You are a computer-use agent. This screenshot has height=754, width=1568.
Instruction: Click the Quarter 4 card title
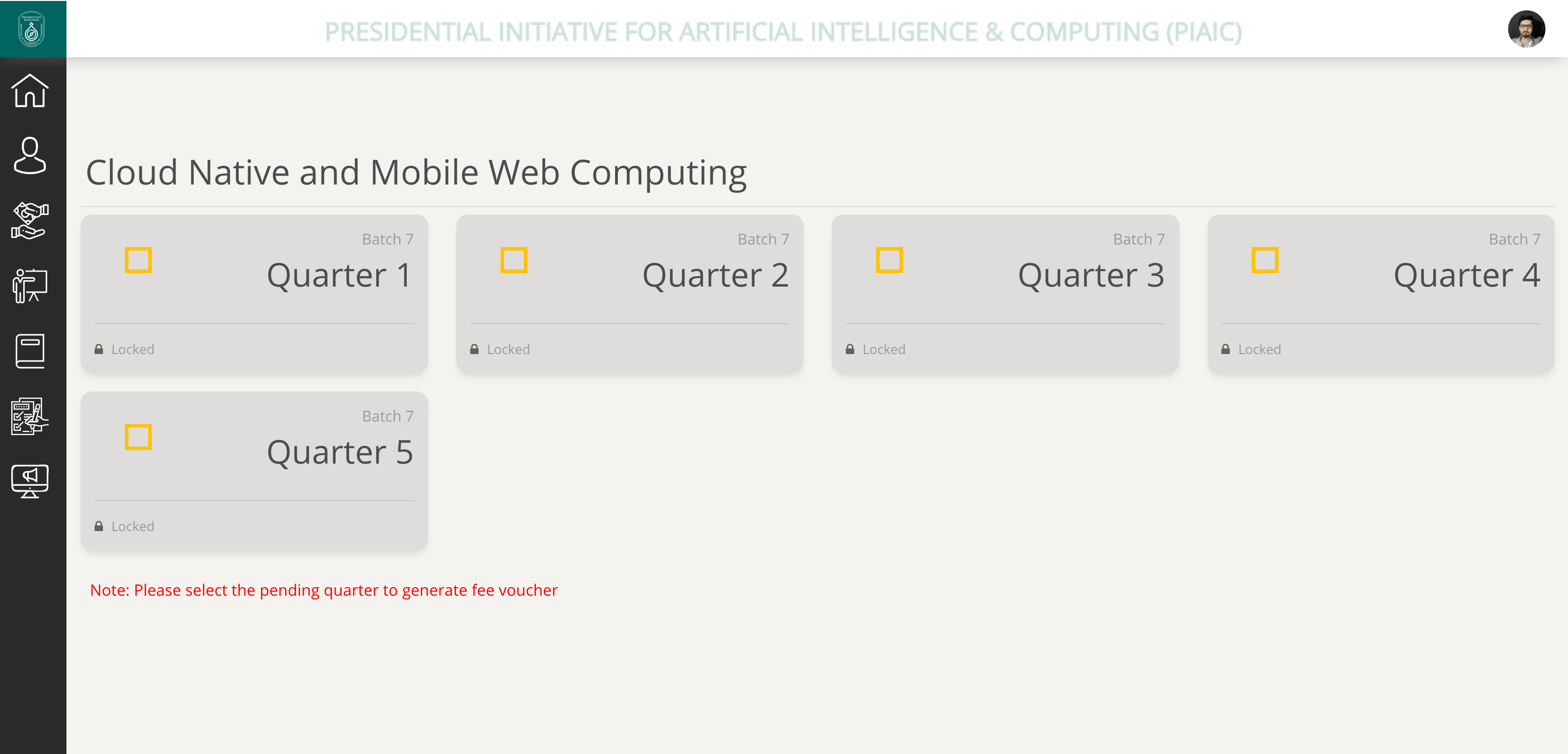pos(1466,275)
